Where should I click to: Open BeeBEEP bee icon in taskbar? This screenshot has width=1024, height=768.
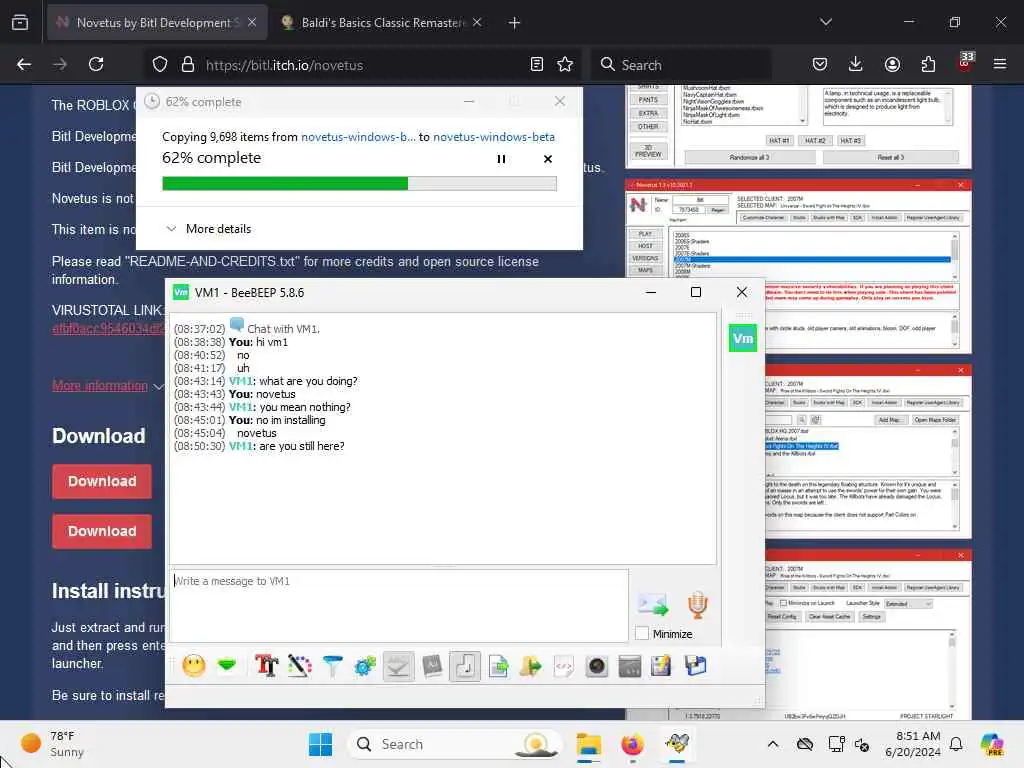click(677, 744)
